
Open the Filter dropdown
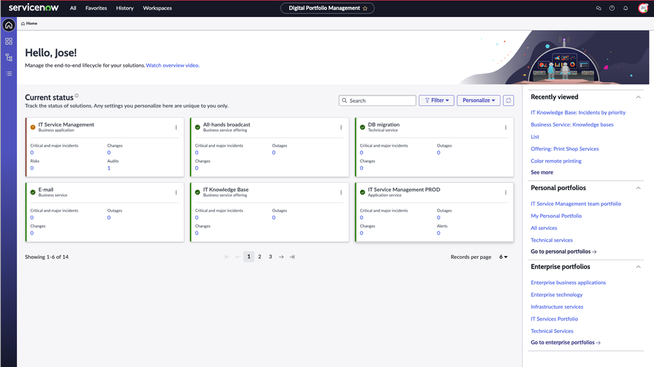(436, 101)
